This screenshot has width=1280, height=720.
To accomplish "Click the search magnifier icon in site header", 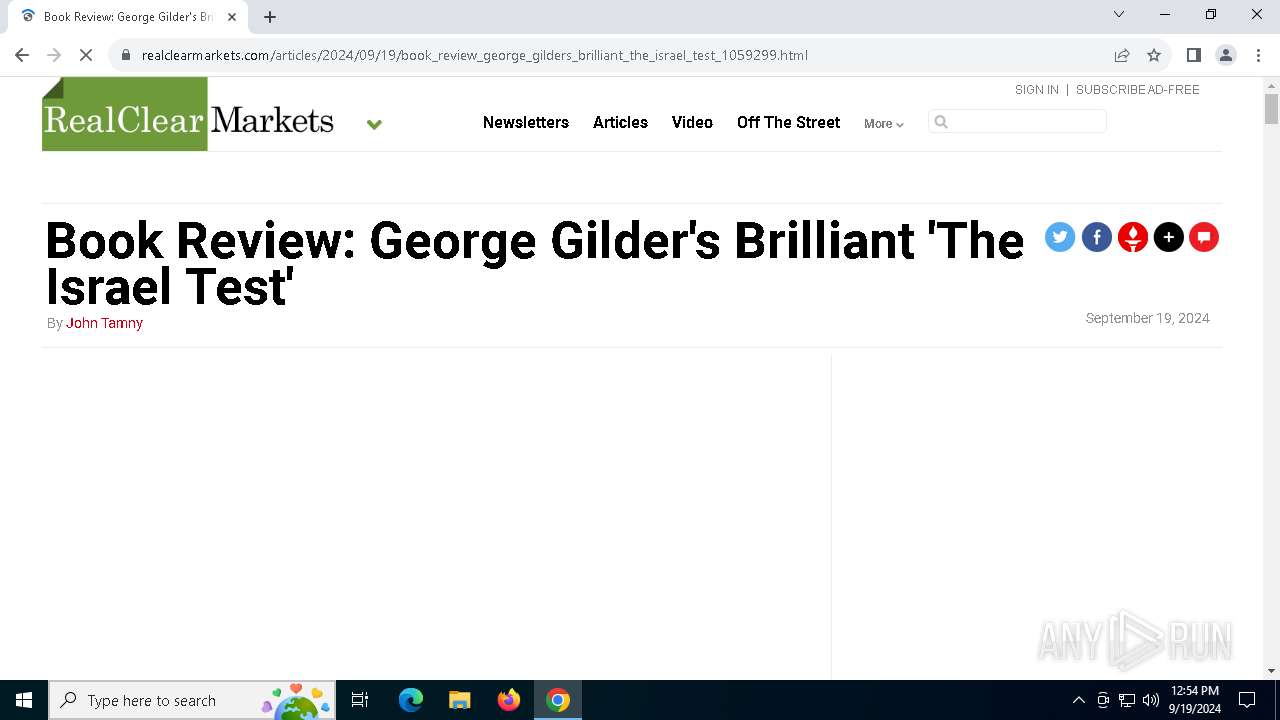I will tap(941, 122).
